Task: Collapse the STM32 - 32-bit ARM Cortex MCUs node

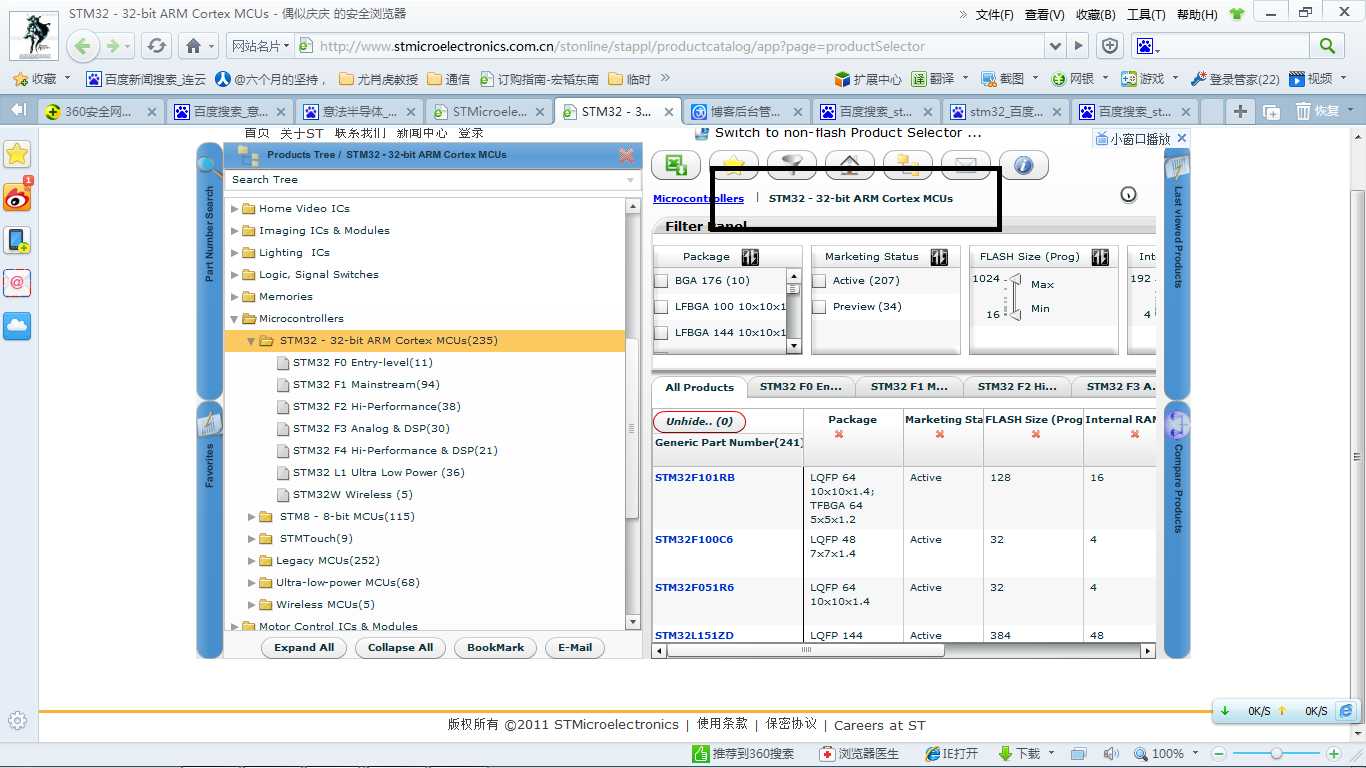Action: pyautogui.click(x=252, y=341)
